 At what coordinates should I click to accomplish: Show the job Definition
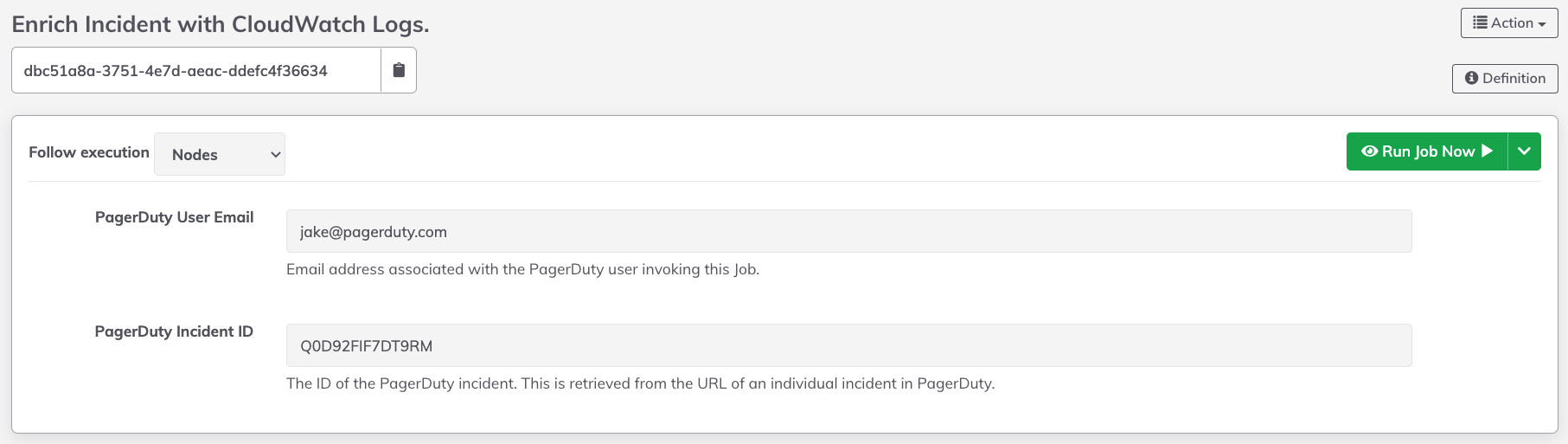pos(1505,78)
